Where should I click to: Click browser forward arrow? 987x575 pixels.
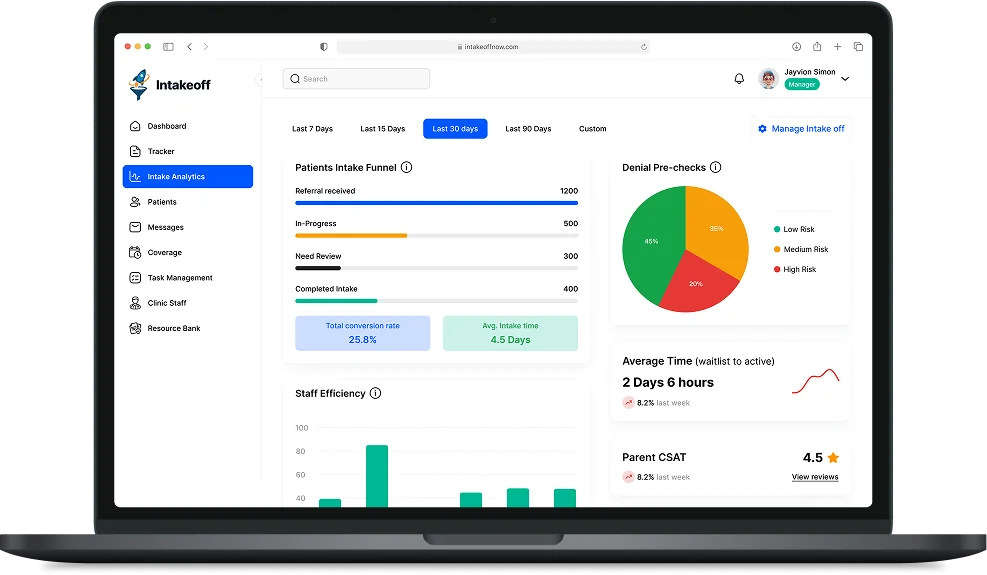pos(206,47)
